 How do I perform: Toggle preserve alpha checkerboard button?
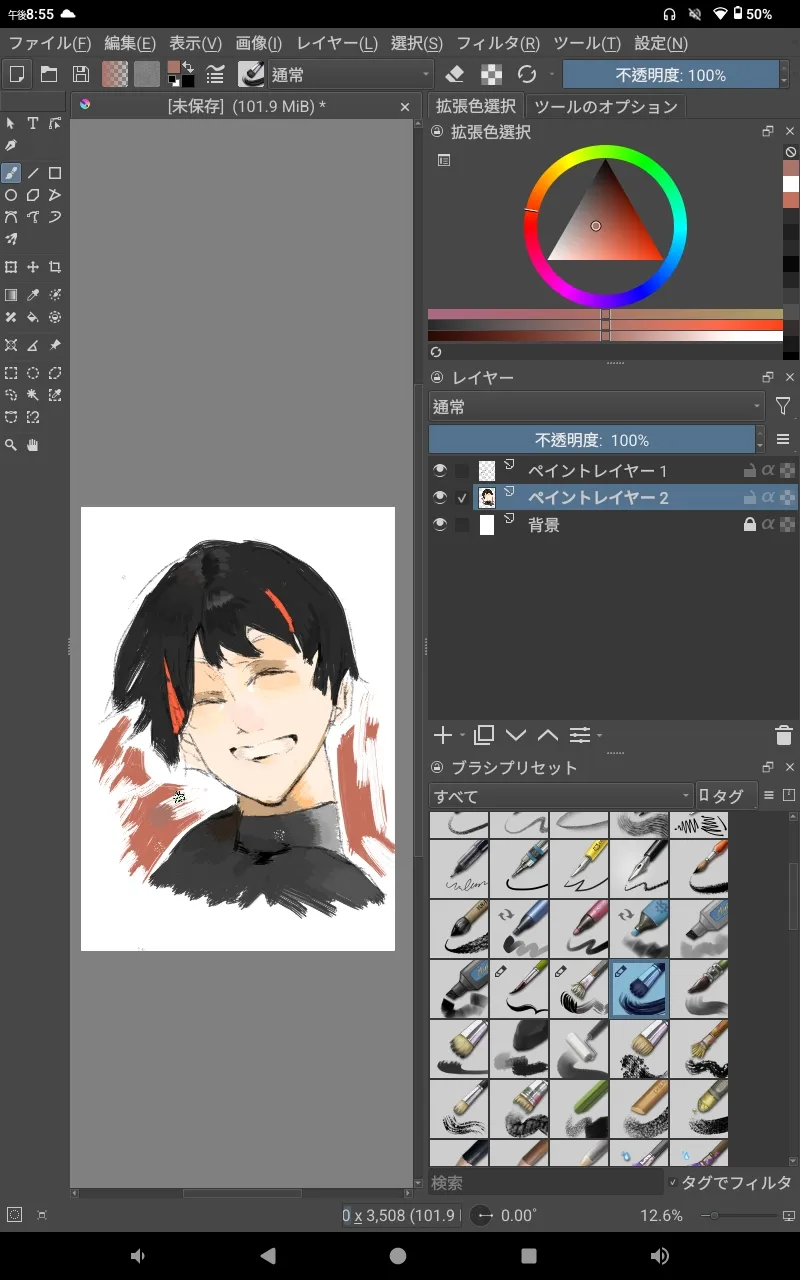[x=491, y=74]
